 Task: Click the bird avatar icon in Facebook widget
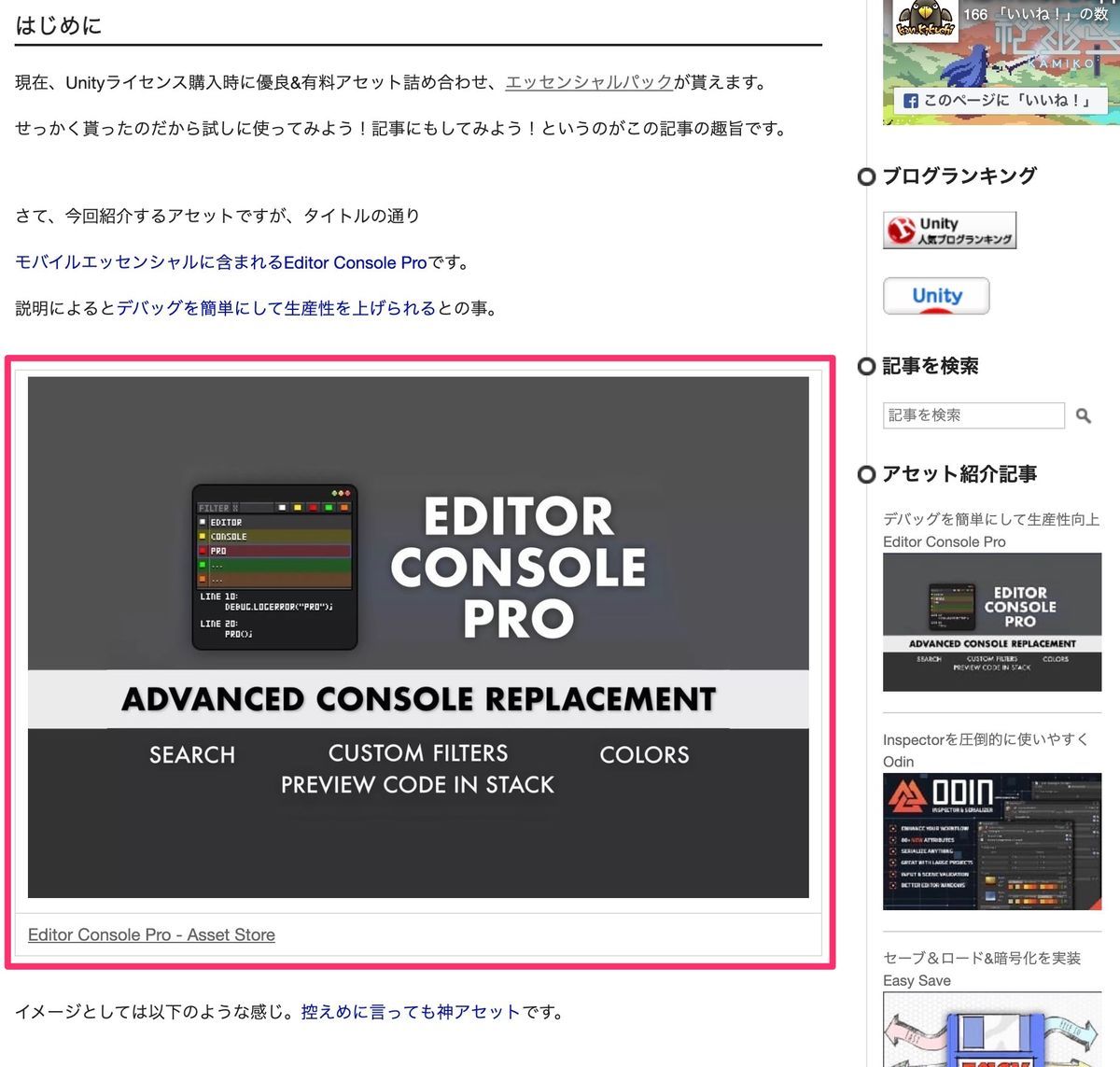(x=924, y=19)
